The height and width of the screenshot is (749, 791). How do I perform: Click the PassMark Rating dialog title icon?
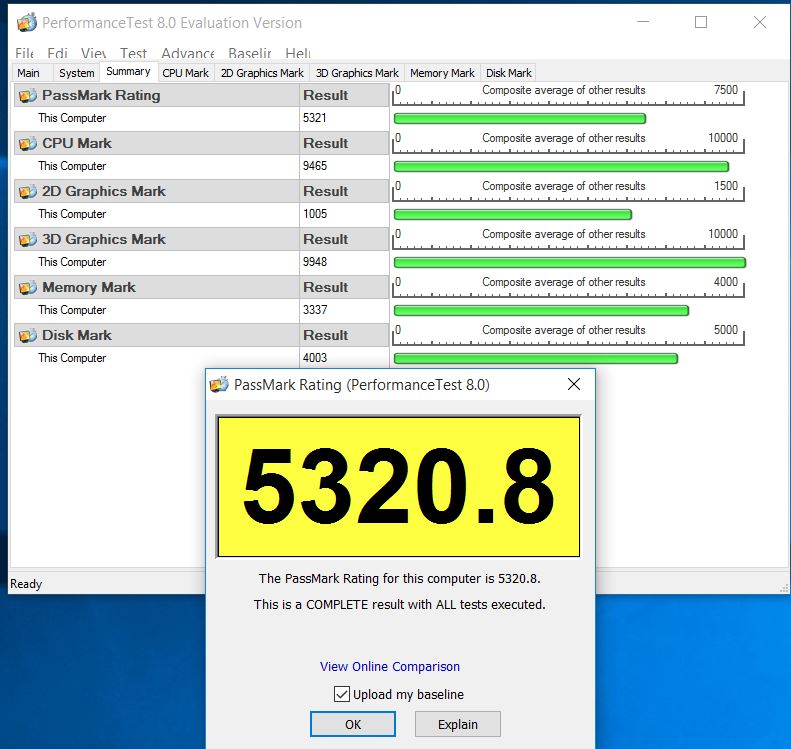tap(219, 385)
